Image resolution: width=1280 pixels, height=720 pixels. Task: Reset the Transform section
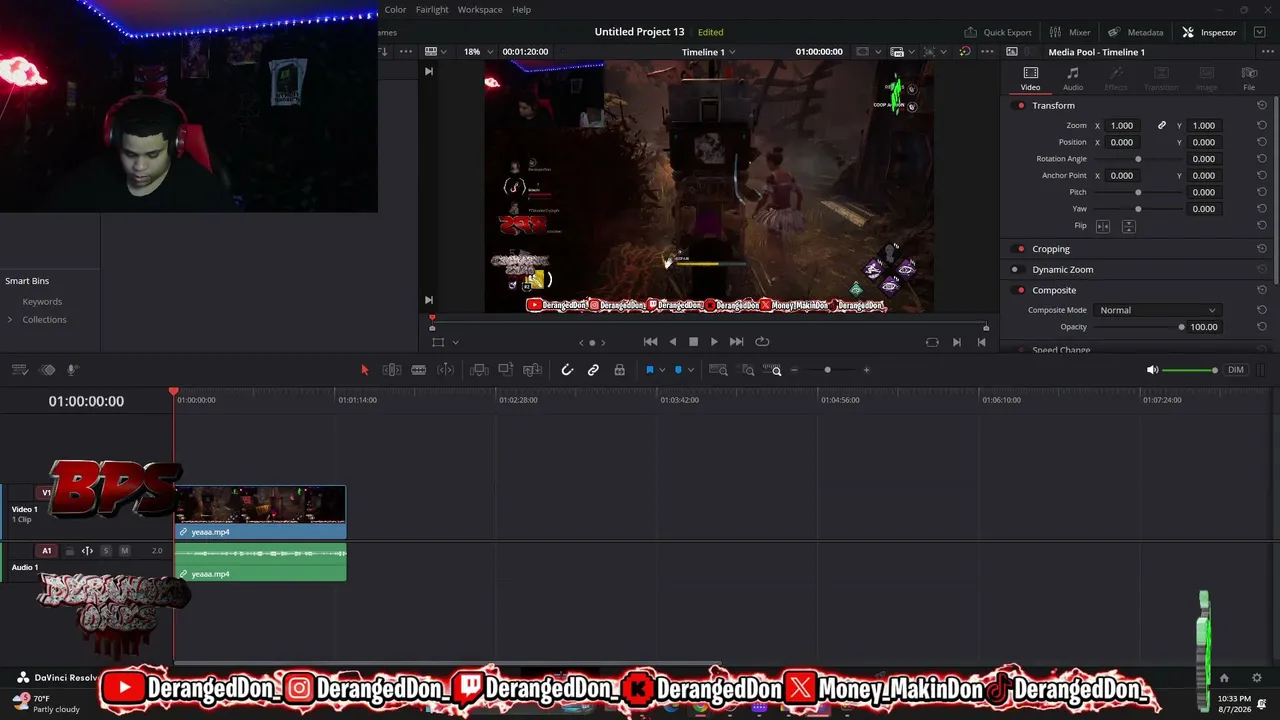(1262, 105)
